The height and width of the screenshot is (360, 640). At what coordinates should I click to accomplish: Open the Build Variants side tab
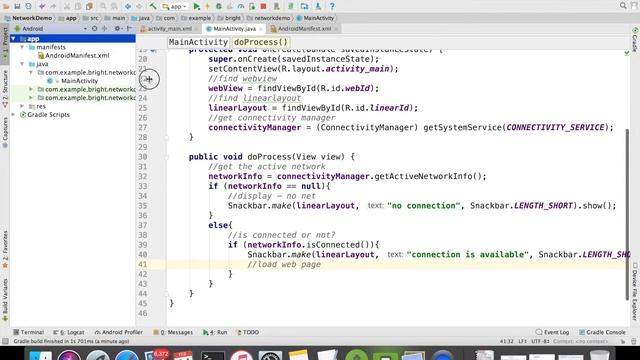(x=5, y=299)
